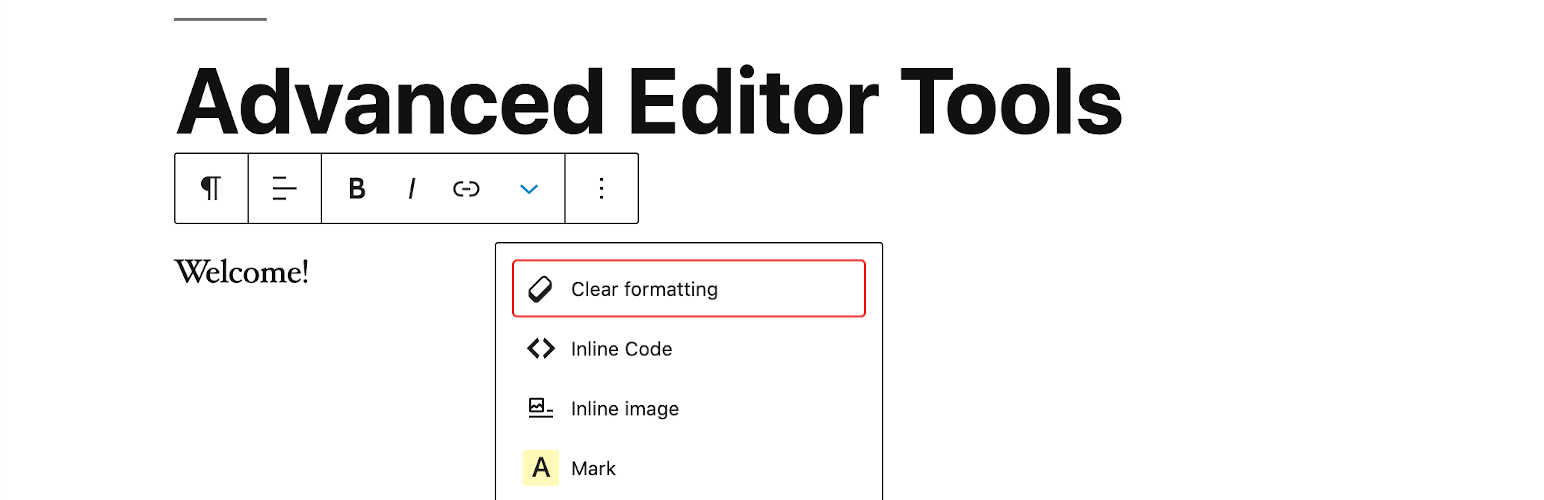Click the angle brackets code icon
1544x500 pixels.
click(540, 349)
